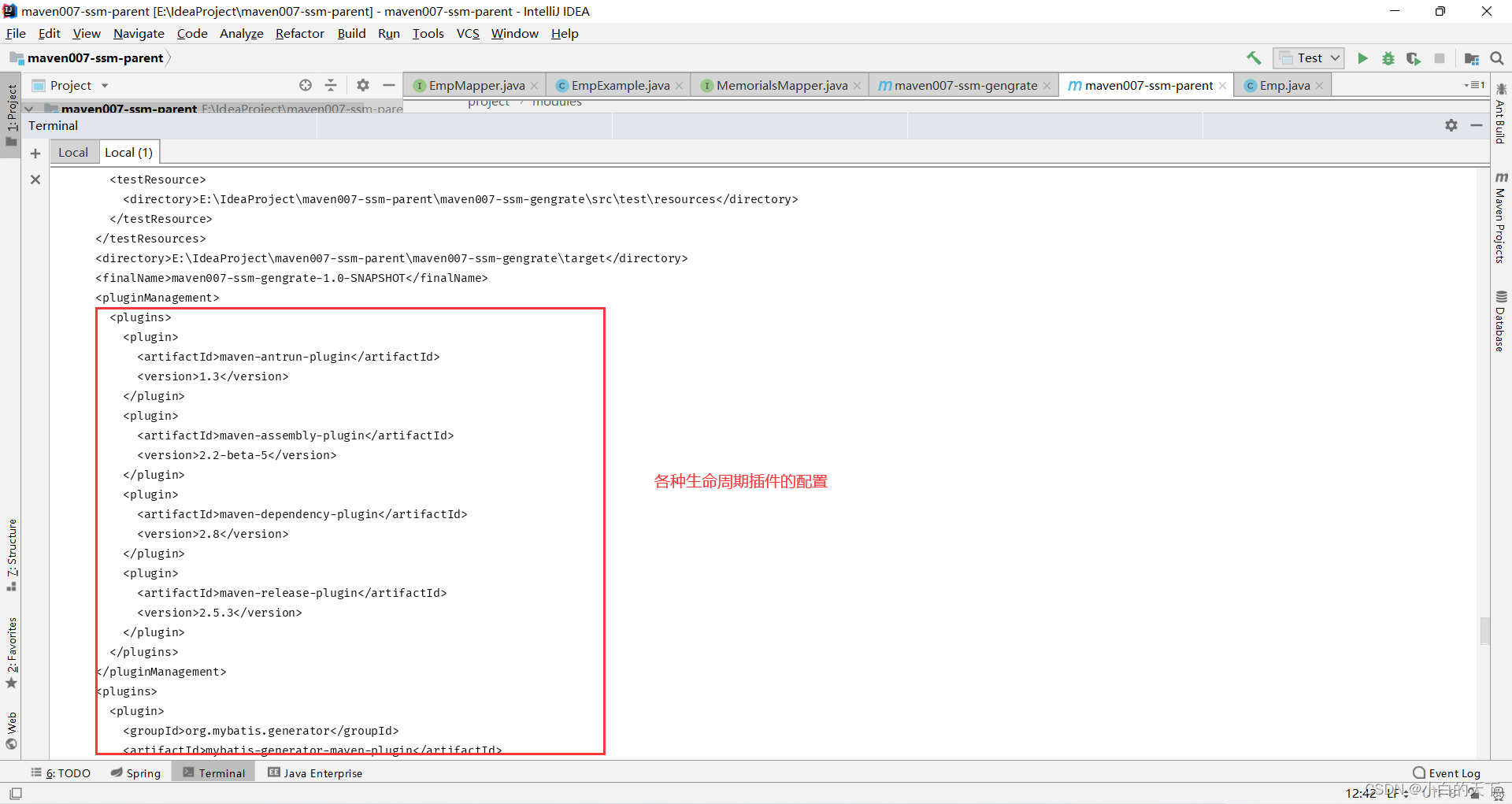
Task: Click maven007-ssm-parent breadcrumb in navigation bar
Action: click(x=94, y=58)
